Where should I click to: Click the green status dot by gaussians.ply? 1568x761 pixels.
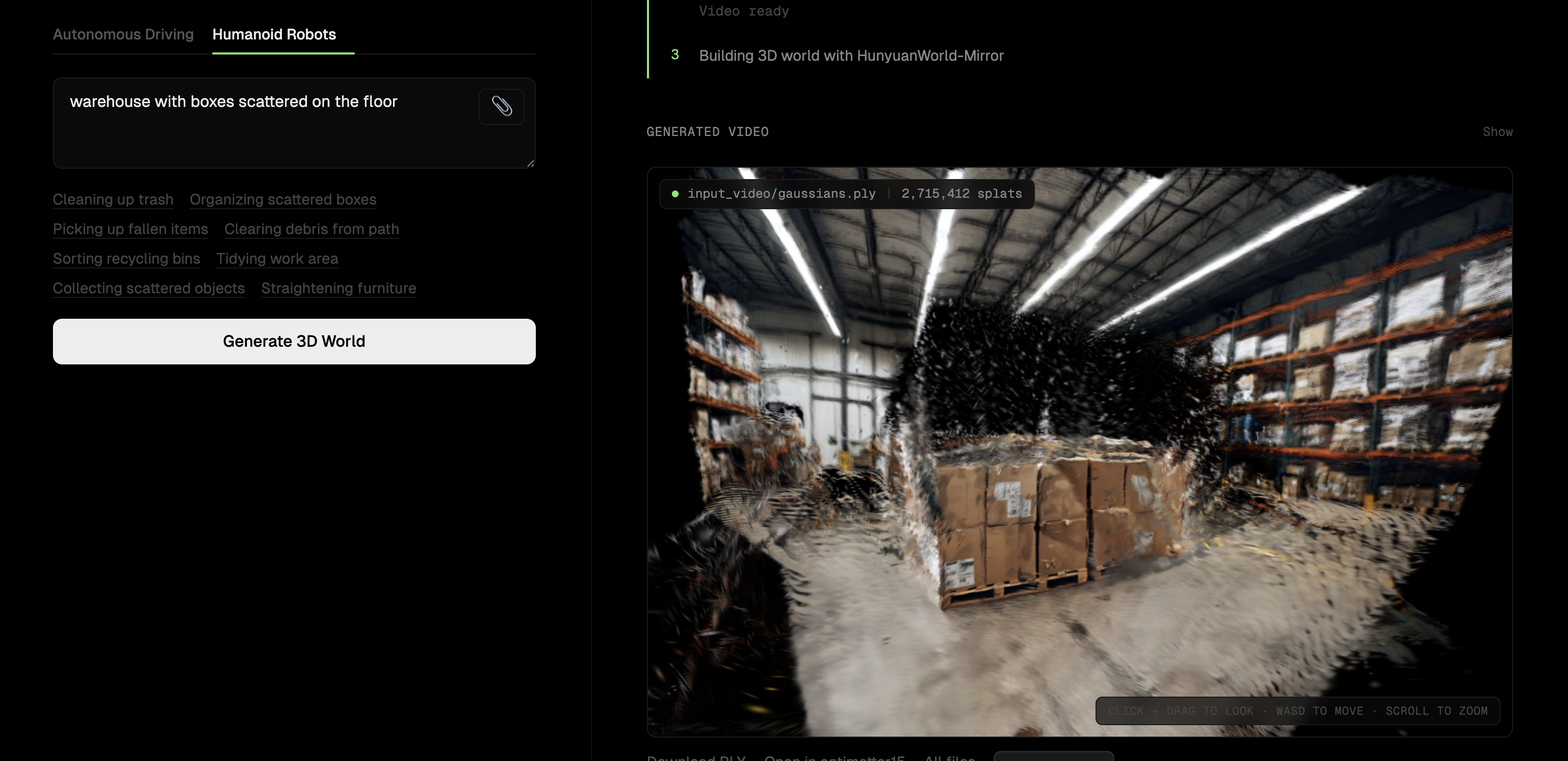(675, 194)
